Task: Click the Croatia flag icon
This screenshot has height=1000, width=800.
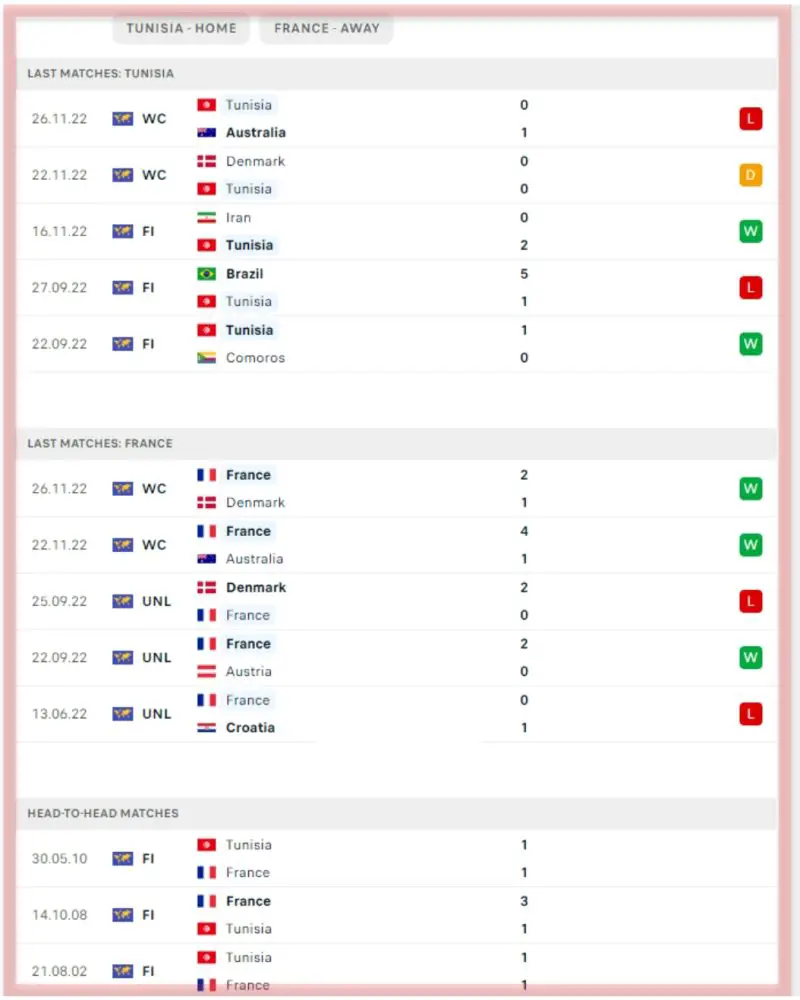Action: [x=207, y=728]
